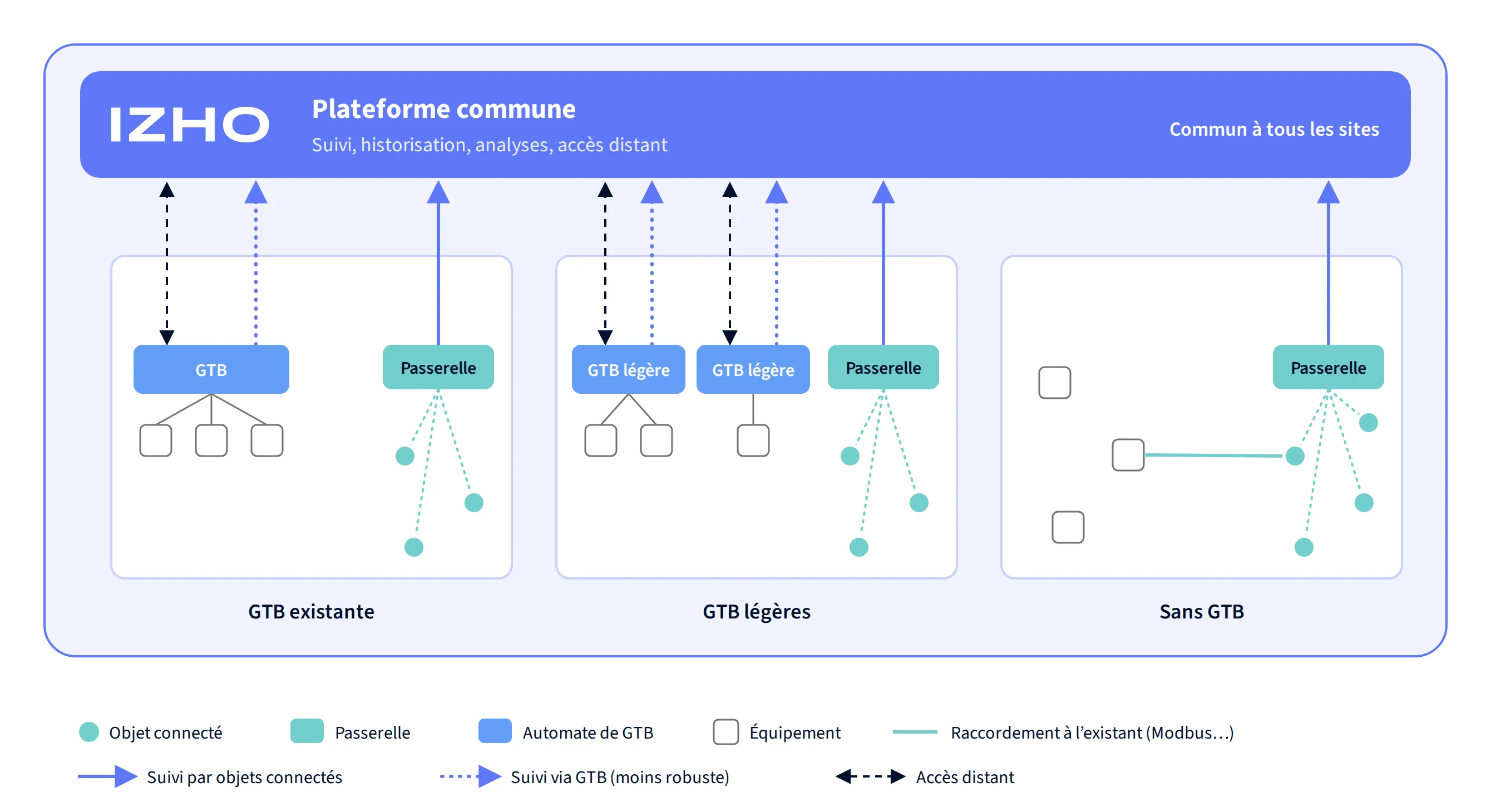
Task: Click 'Suivi par objets connectés' label
Action: [244, 778]
